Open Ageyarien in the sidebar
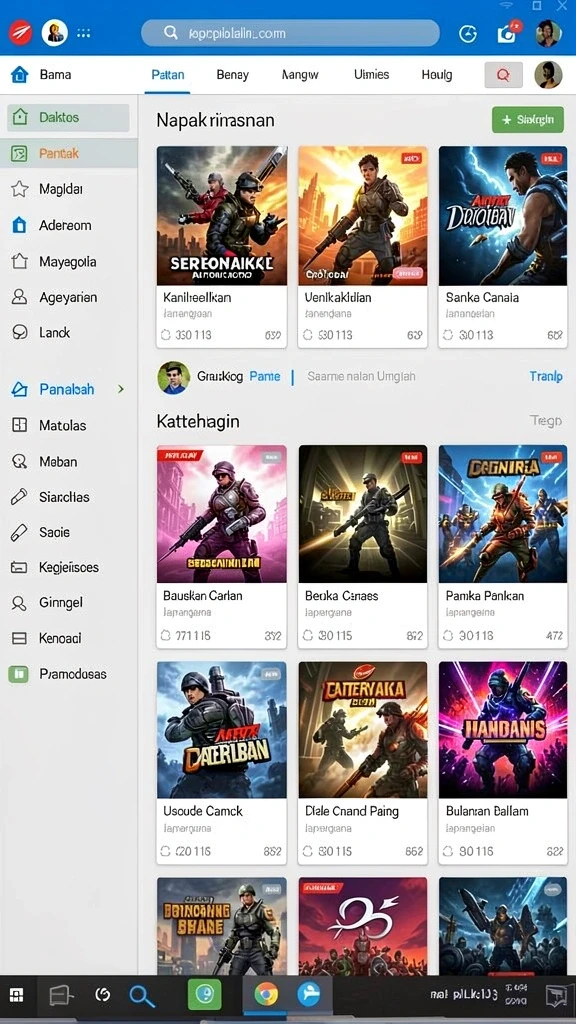576x1024 pixels. [x=69, y=297]
